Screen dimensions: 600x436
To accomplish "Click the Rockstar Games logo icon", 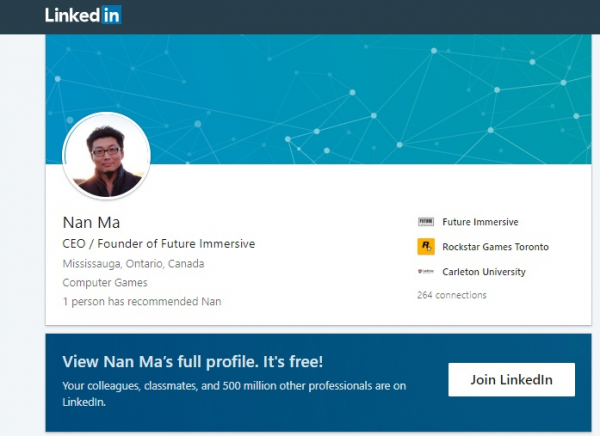I will pos(425,246).
